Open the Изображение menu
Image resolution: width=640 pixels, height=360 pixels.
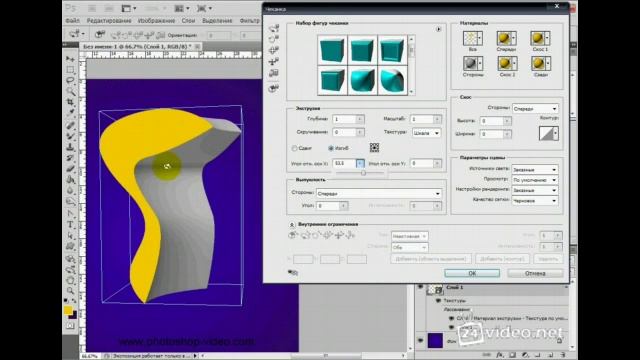156,20
